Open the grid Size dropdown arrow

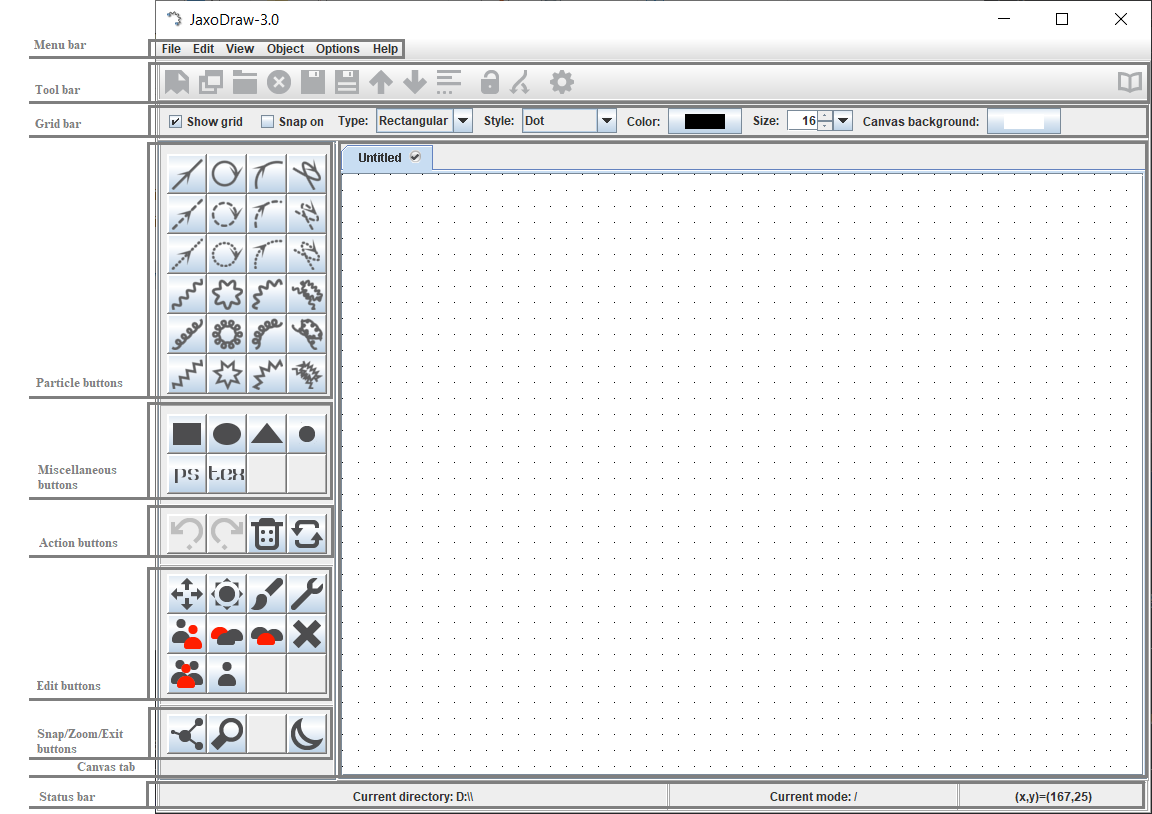843,120
